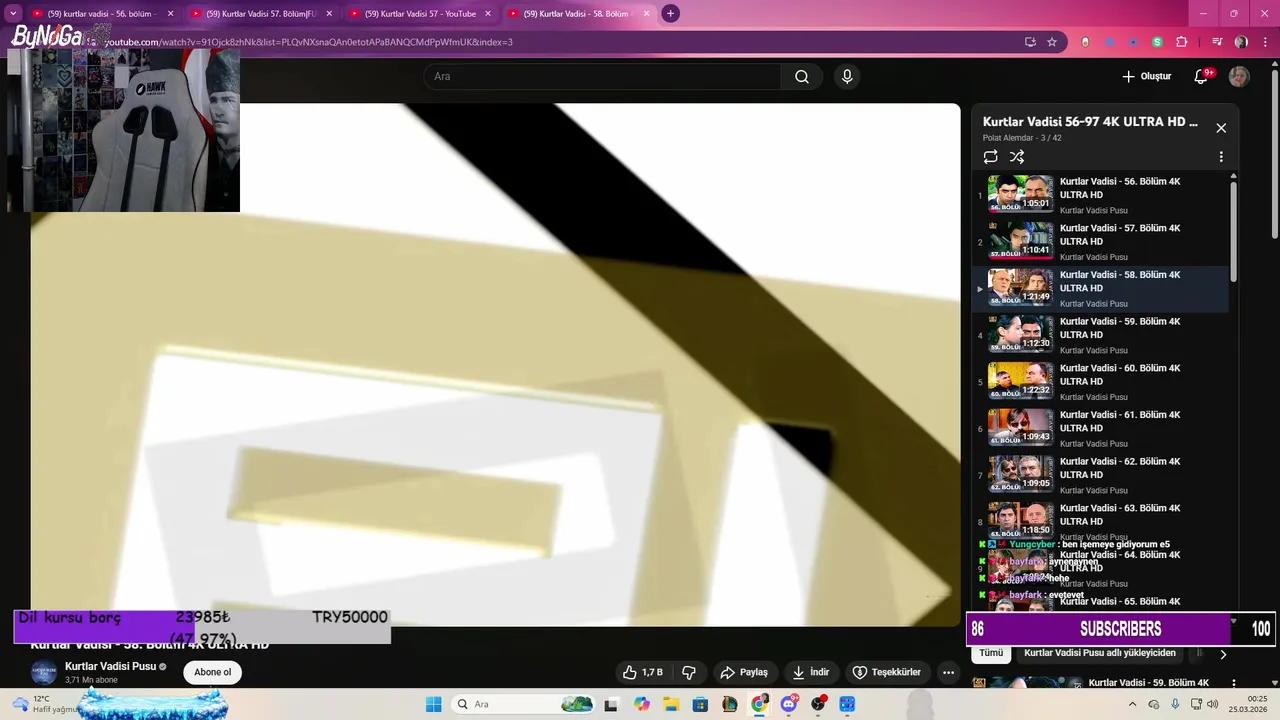This screenshot has height=720, width=1280.
Task: Close the 'Kurtlar Vadisi - 58. Bölüm' tab
Action: (x=646, y=14)
